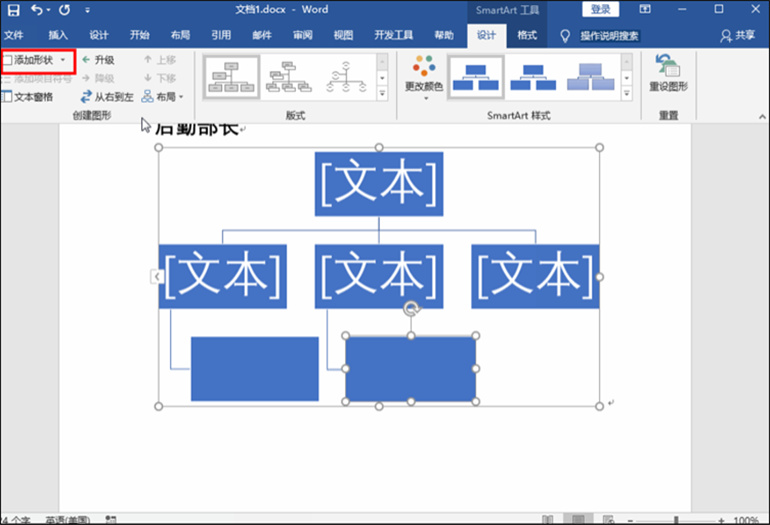The image size is (770, 525).
Task: Open the 引用 ribbon tab
Action: 221,35
